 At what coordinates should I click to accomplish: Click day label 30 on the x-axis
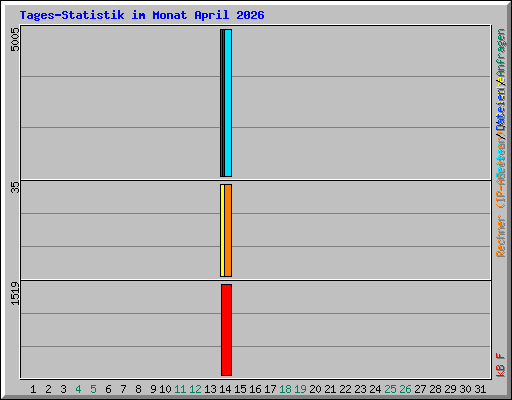pos(465,389)
